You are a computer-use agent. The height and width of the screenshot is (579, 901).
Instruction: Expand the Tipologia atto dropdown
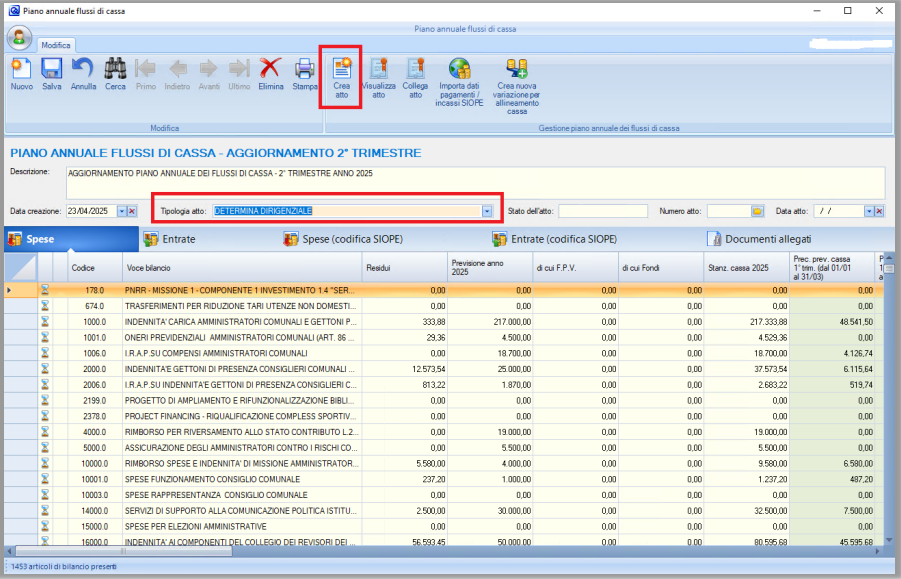click(487, 211)
